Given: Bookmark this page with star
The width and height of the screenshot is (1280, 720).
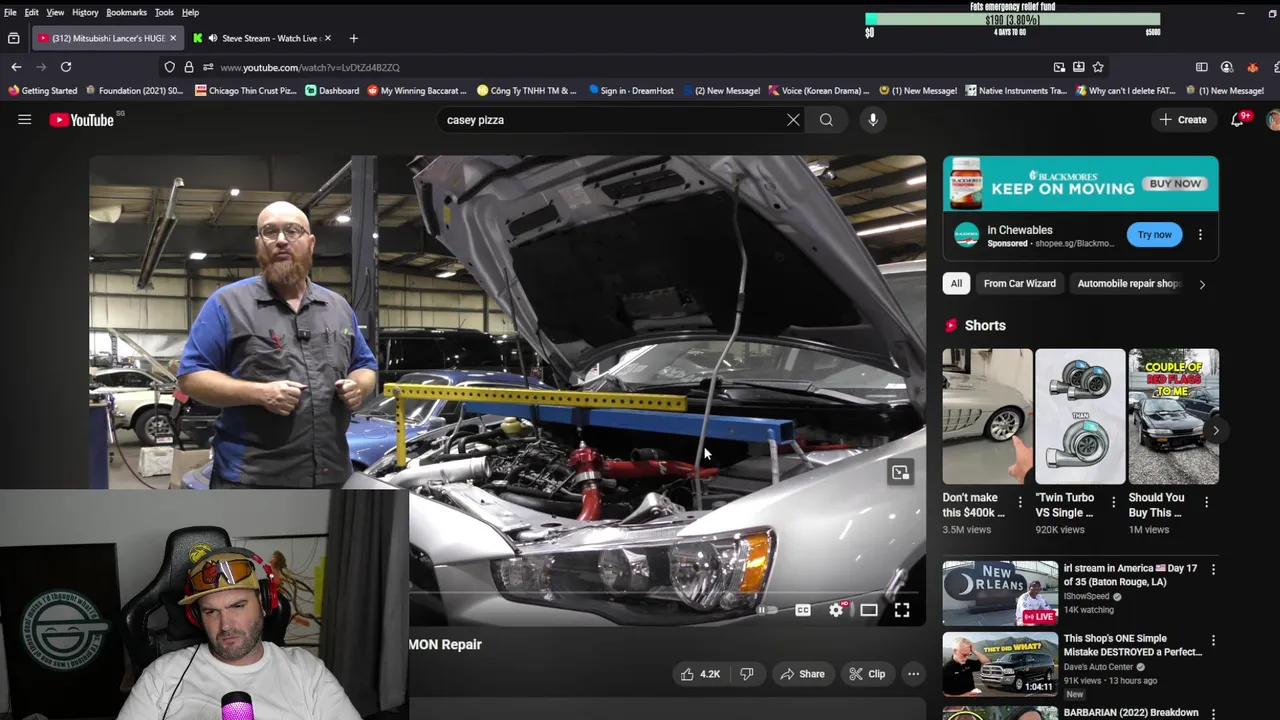Looking at the screenshot, I should (x=1098, y=67).
